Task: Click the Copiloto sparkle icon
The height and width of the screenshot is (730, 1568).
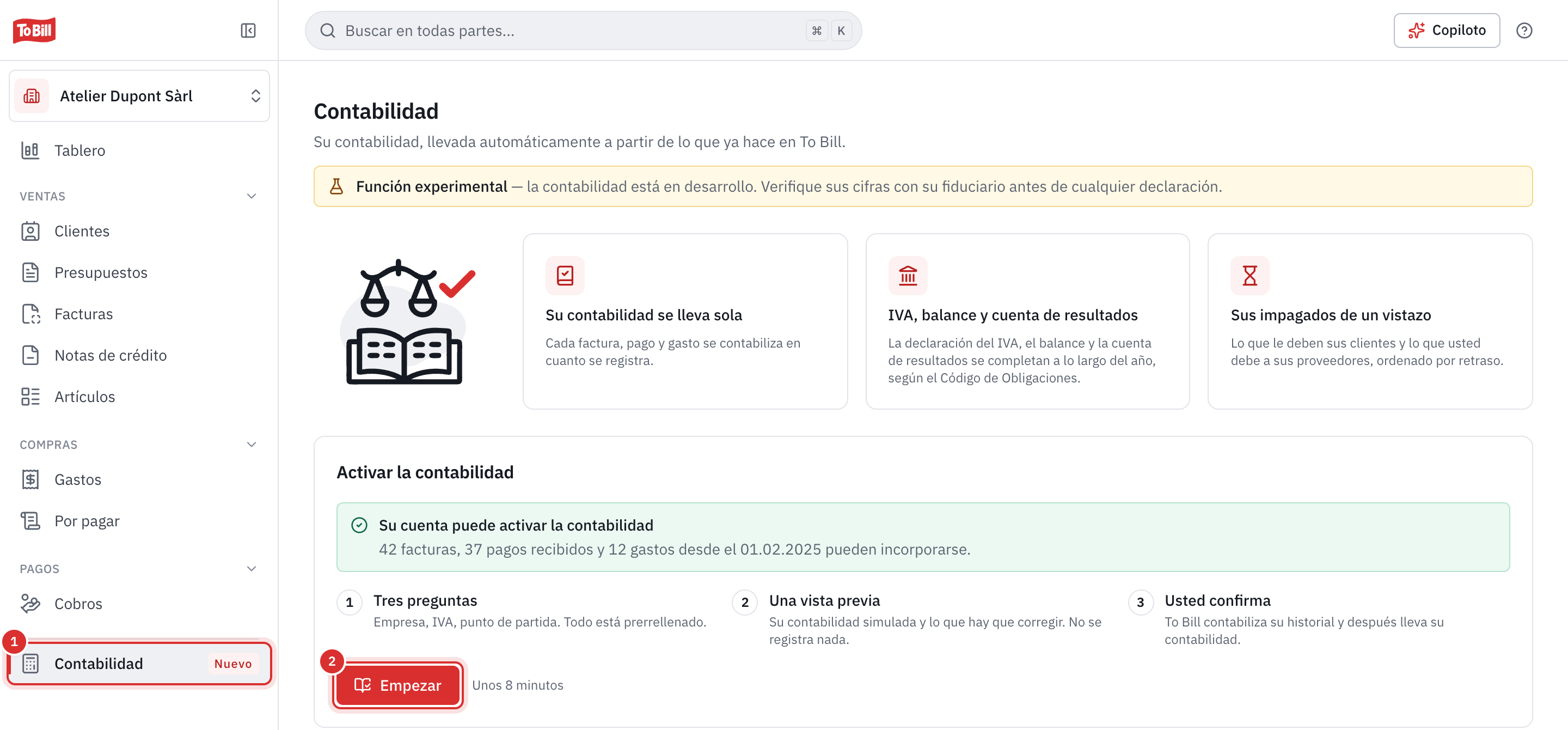Action: coord(1417,31)
